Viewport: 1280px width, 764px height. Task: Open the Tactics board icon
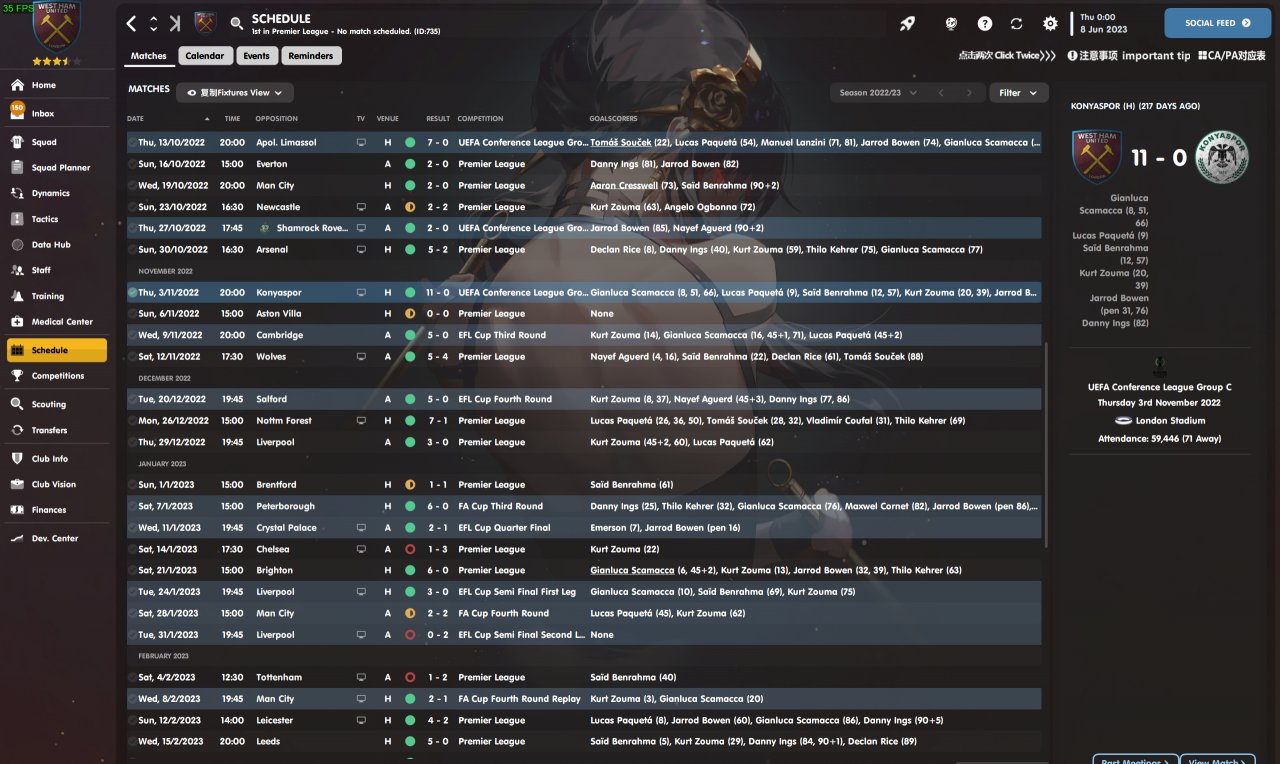point(17,219)
